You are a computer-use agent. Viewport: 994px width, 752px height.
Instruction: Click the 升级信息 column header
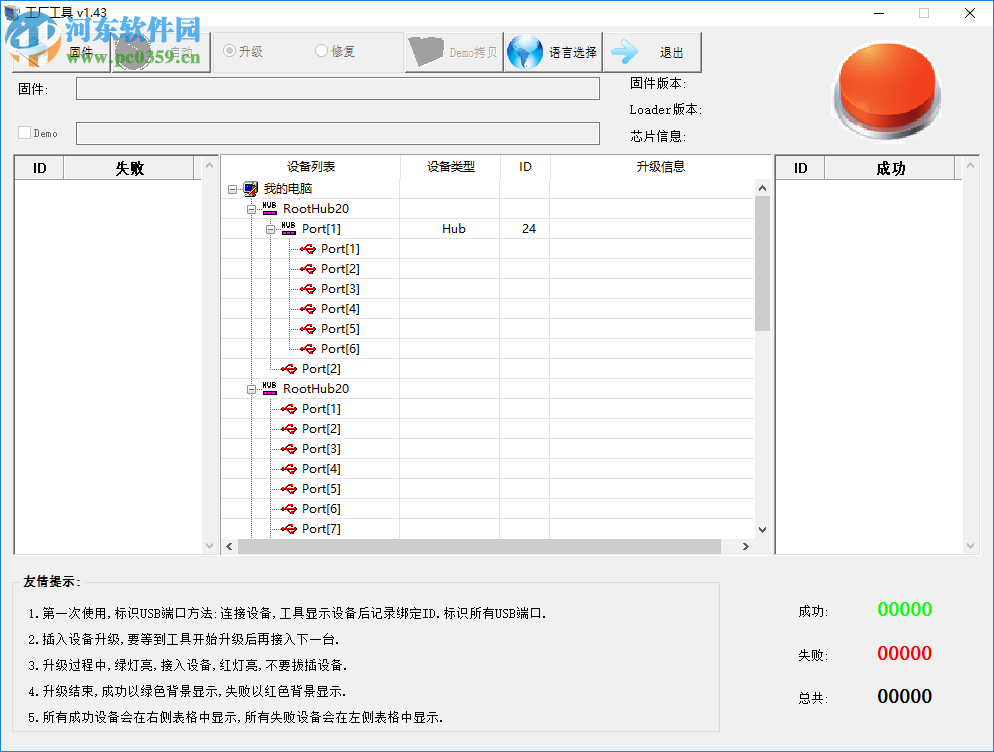[x=661, y=167]
